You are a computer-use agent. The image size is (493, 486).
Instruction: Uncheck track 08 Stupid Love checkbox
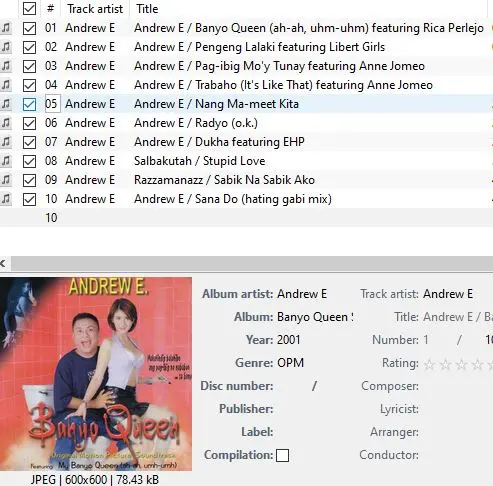29,161
